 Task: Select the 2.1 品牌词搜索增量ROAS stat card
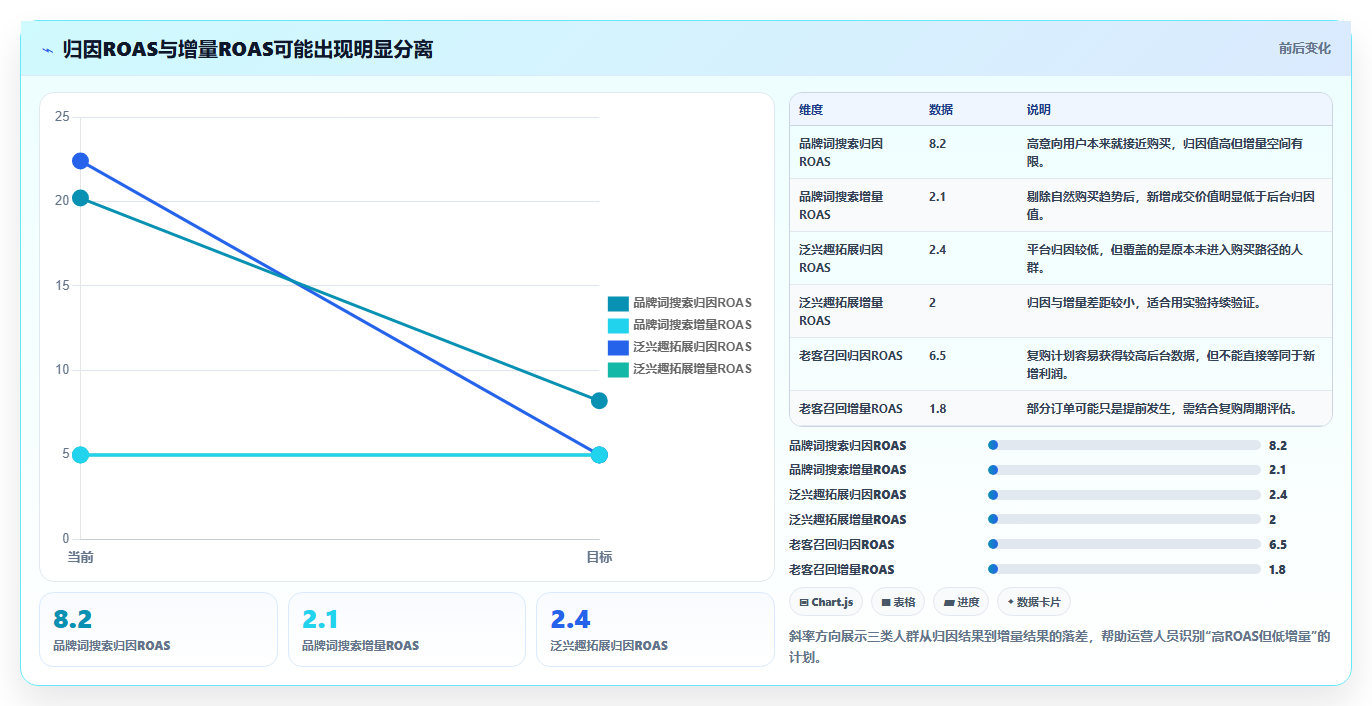406,629
